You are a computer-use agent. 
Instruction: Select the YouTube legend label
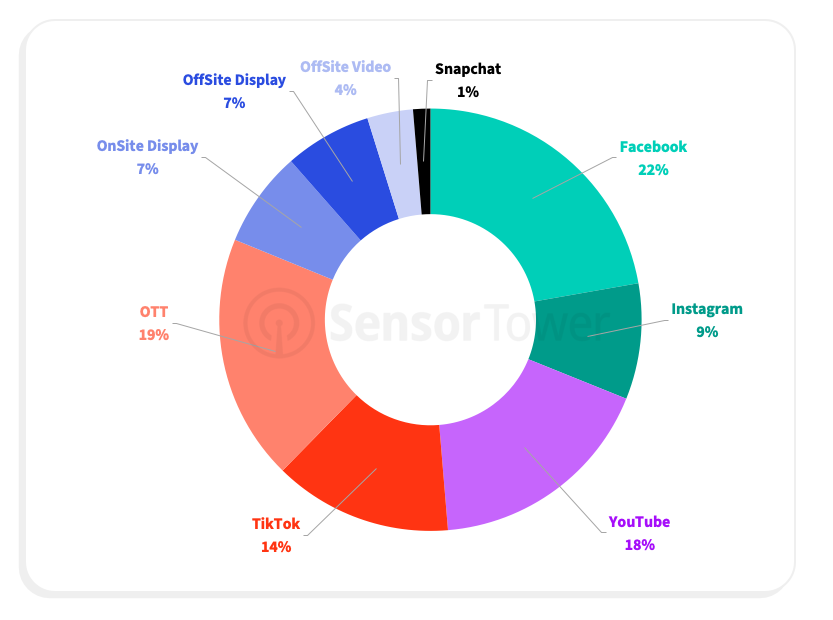(x=639, y=522)
